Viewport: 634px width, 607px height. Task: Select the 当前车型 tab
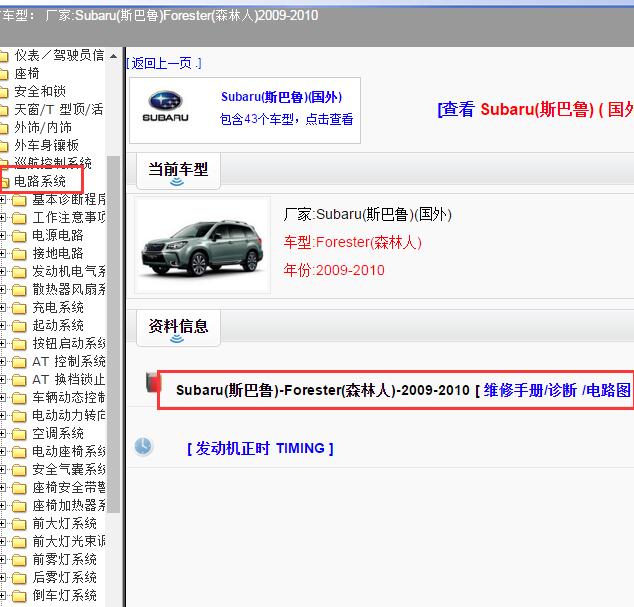click(178, 169)
